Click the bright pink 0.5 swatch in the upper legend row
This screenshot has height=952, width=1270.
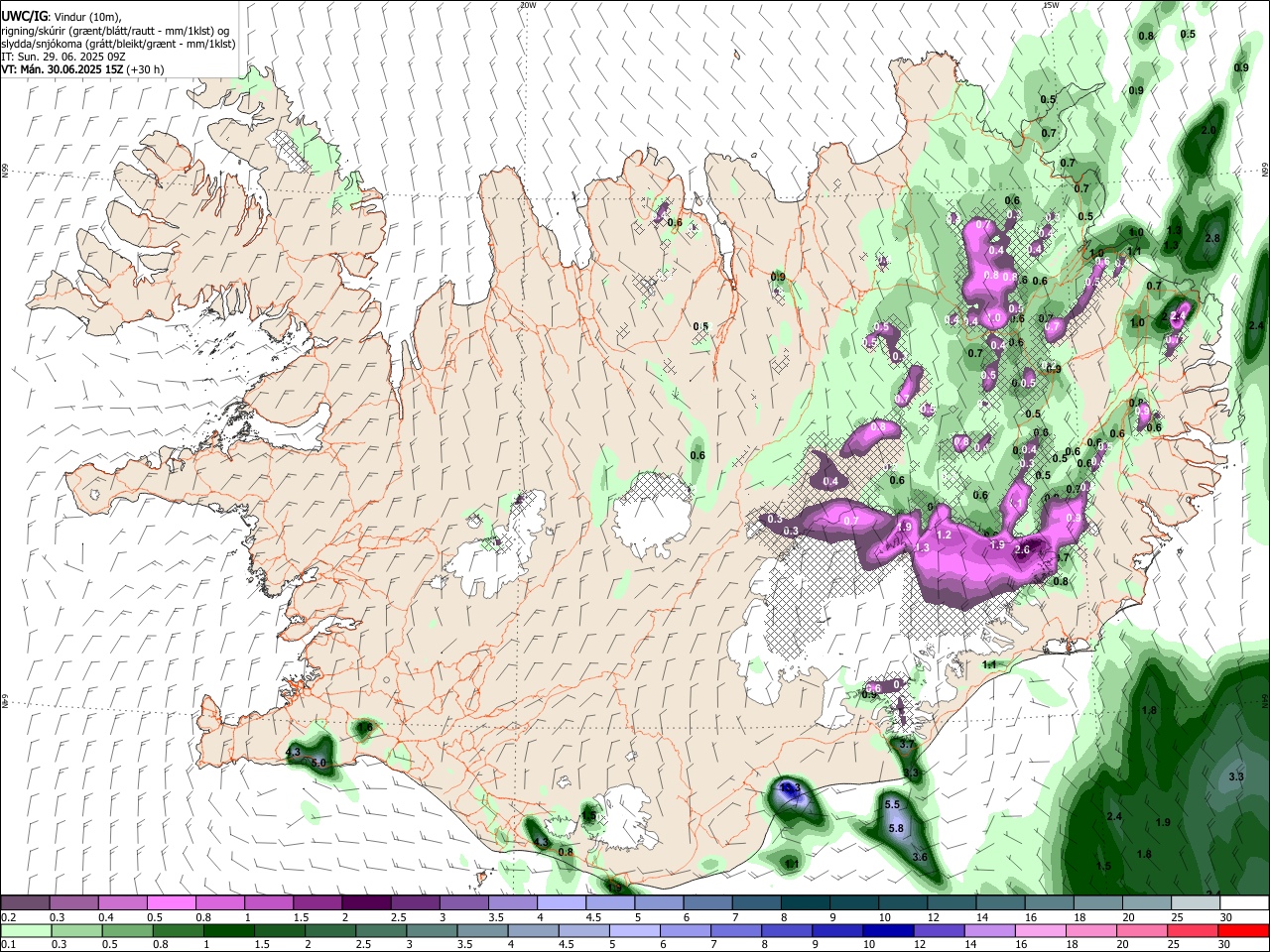coord(171,903)
